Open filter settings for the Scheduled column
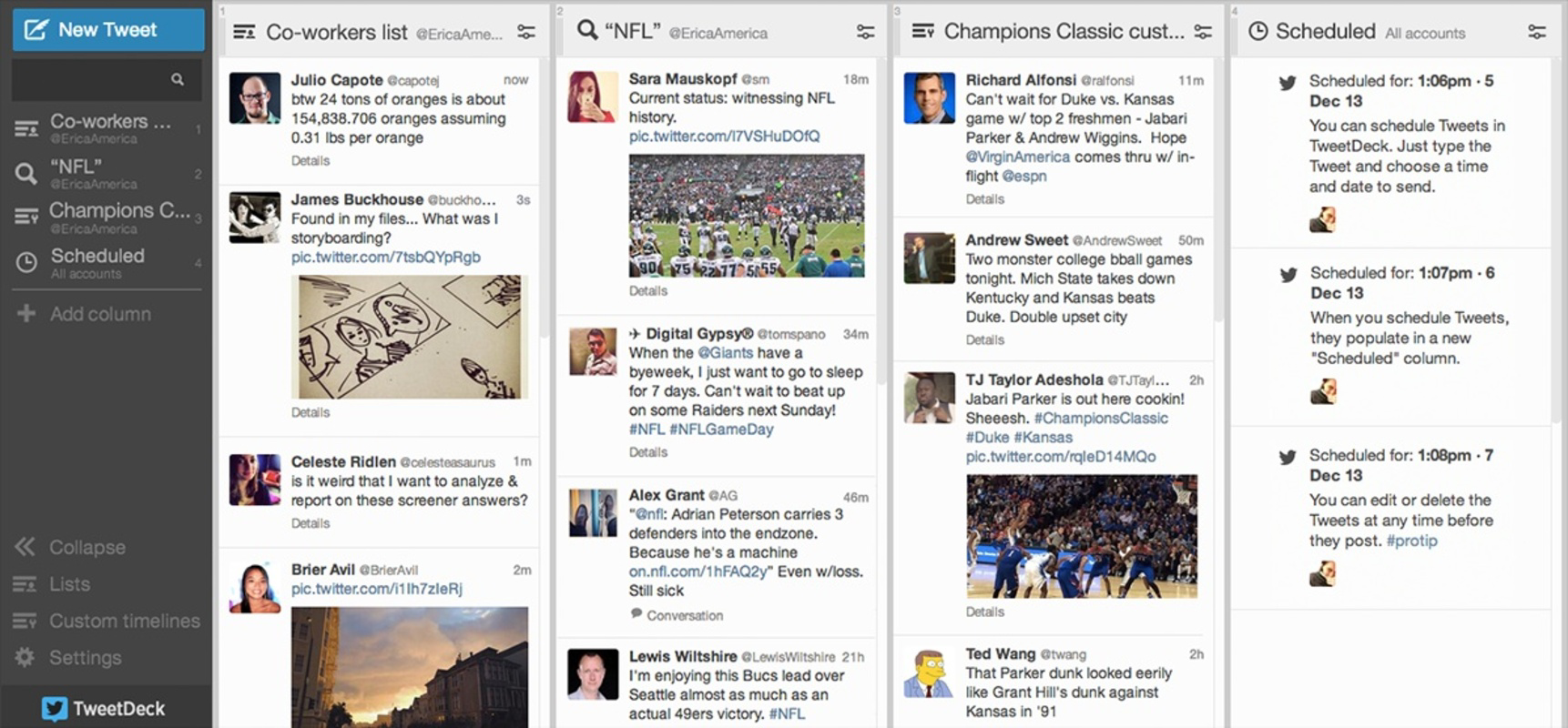This screenshot has height=728, width=1568. [1536, 31]
